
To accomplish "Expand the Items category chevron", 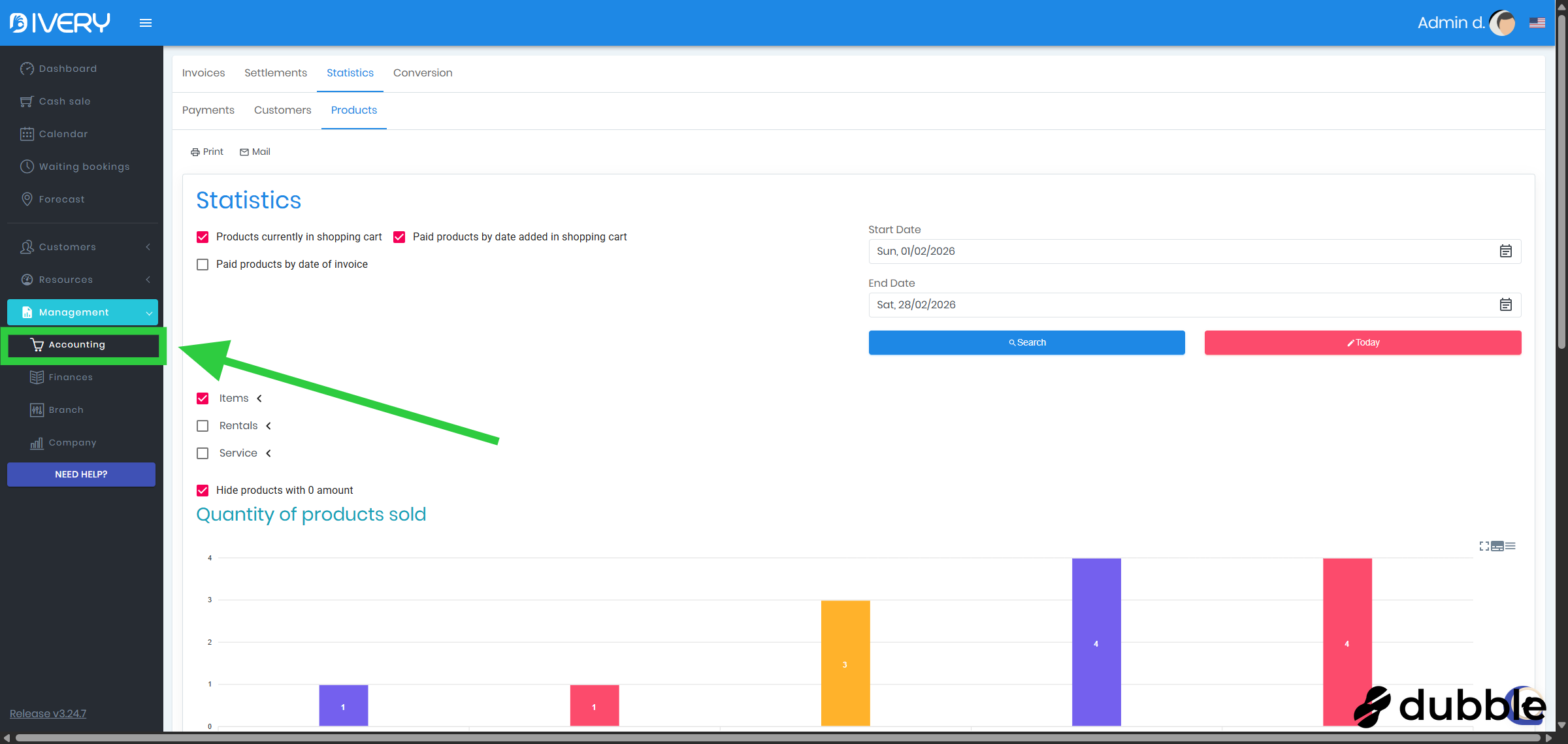I will click(x=259, y=398).
